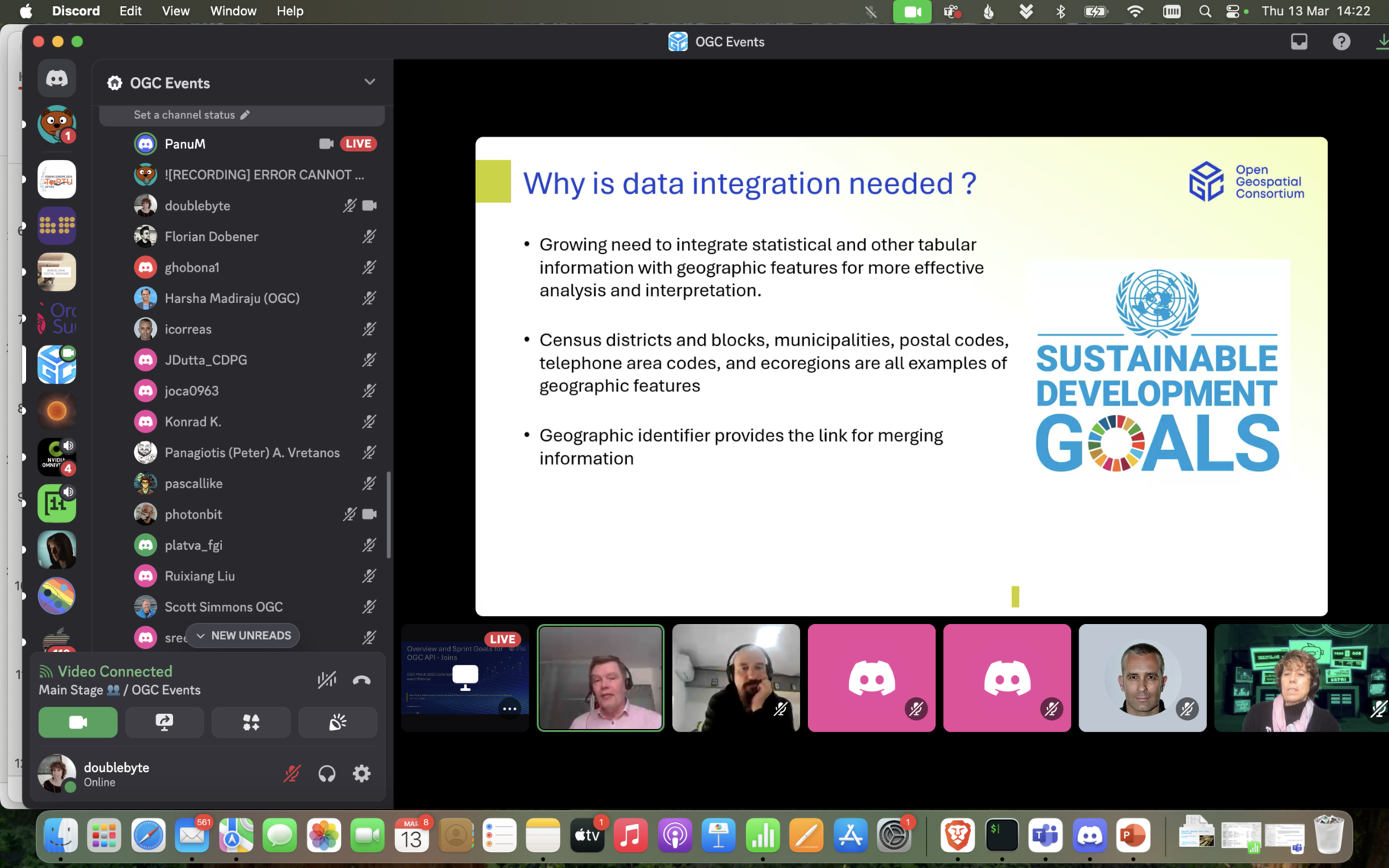Open the Help menu
Image resolution: width=1389 pixels, height=868 pixels.
pyautogui.click(x=290, y=11)
